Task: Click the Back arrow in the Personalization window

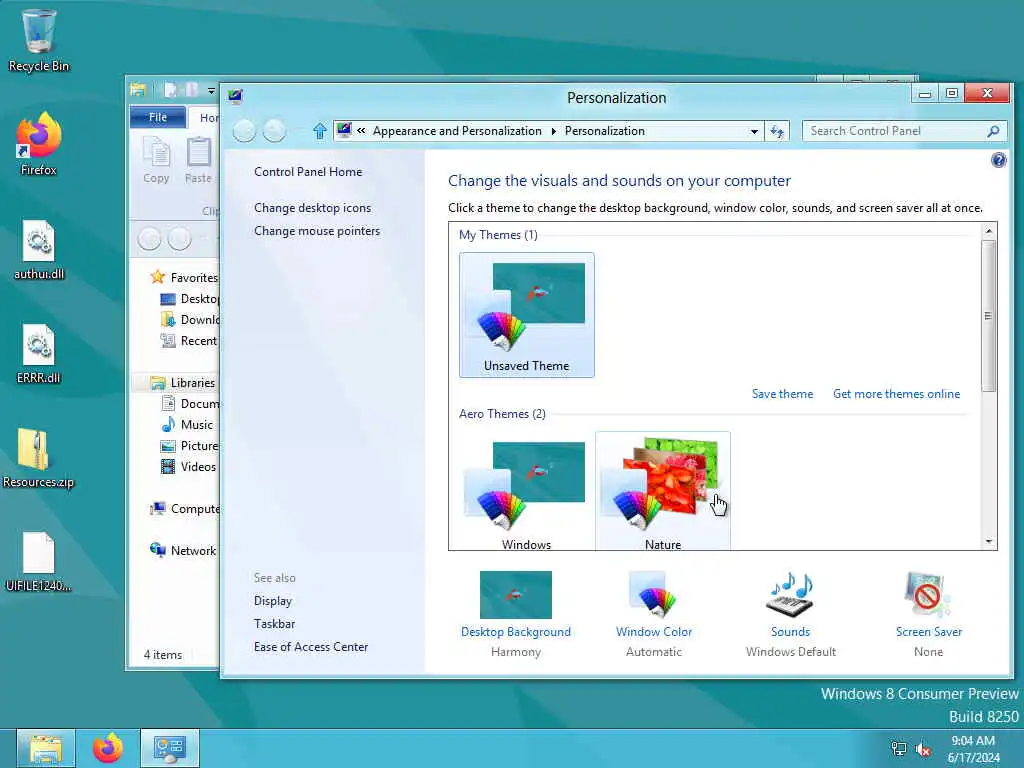Action: (x=244, y=131)
